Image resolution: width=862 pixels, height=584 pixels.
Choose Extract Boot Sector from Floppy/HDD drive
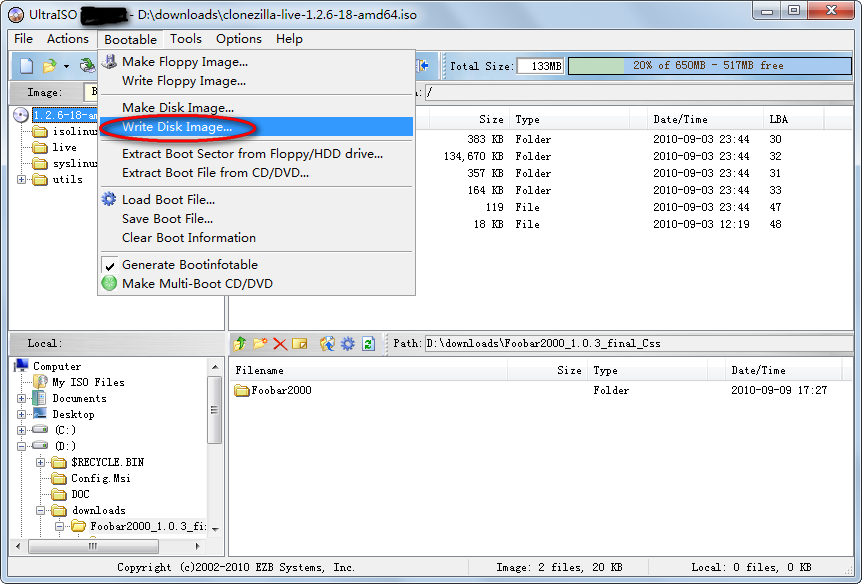click(x=256, y=154)
